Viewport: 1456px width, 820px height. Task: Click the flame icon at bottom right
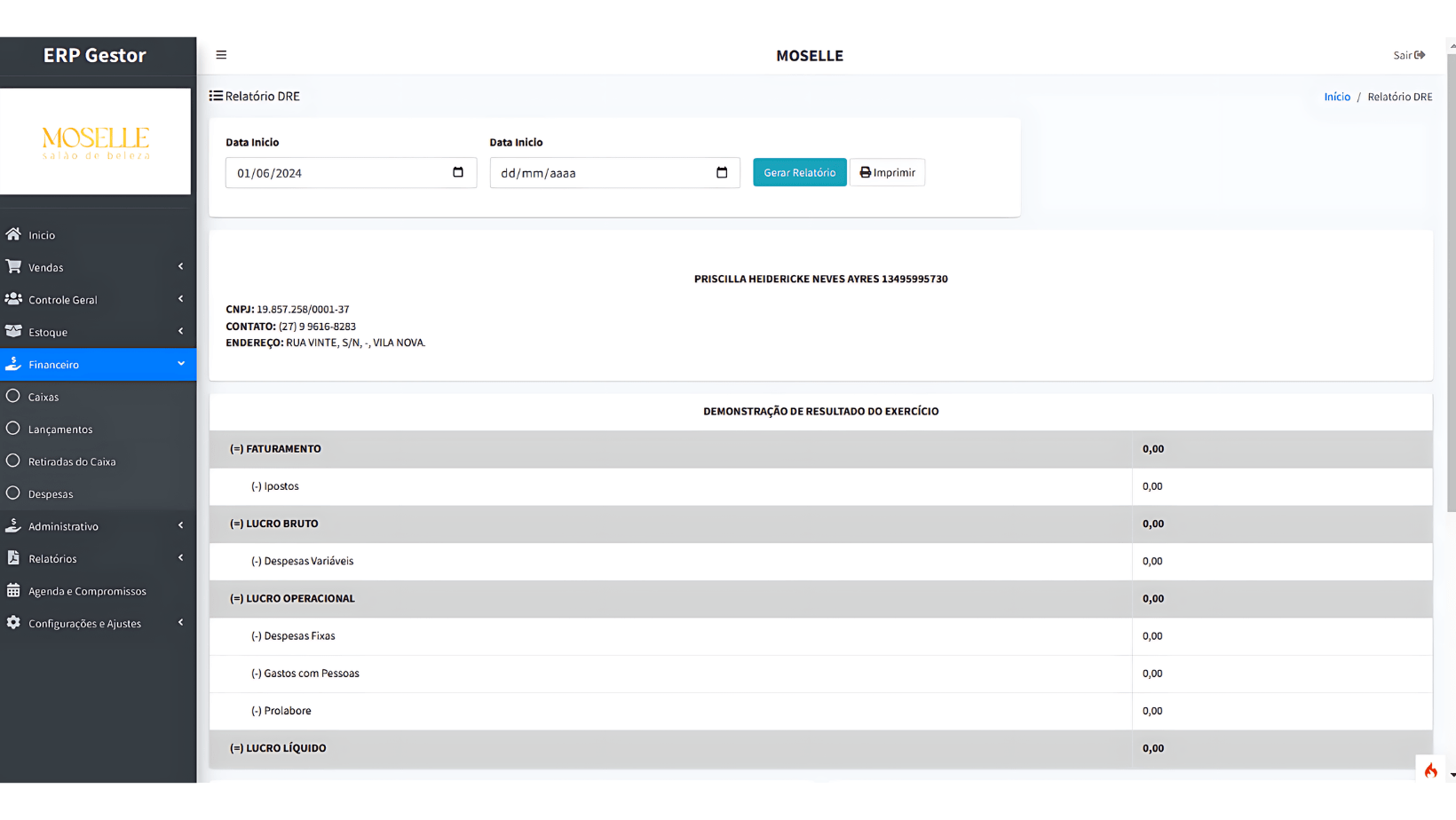click(x=1430, y=770)
